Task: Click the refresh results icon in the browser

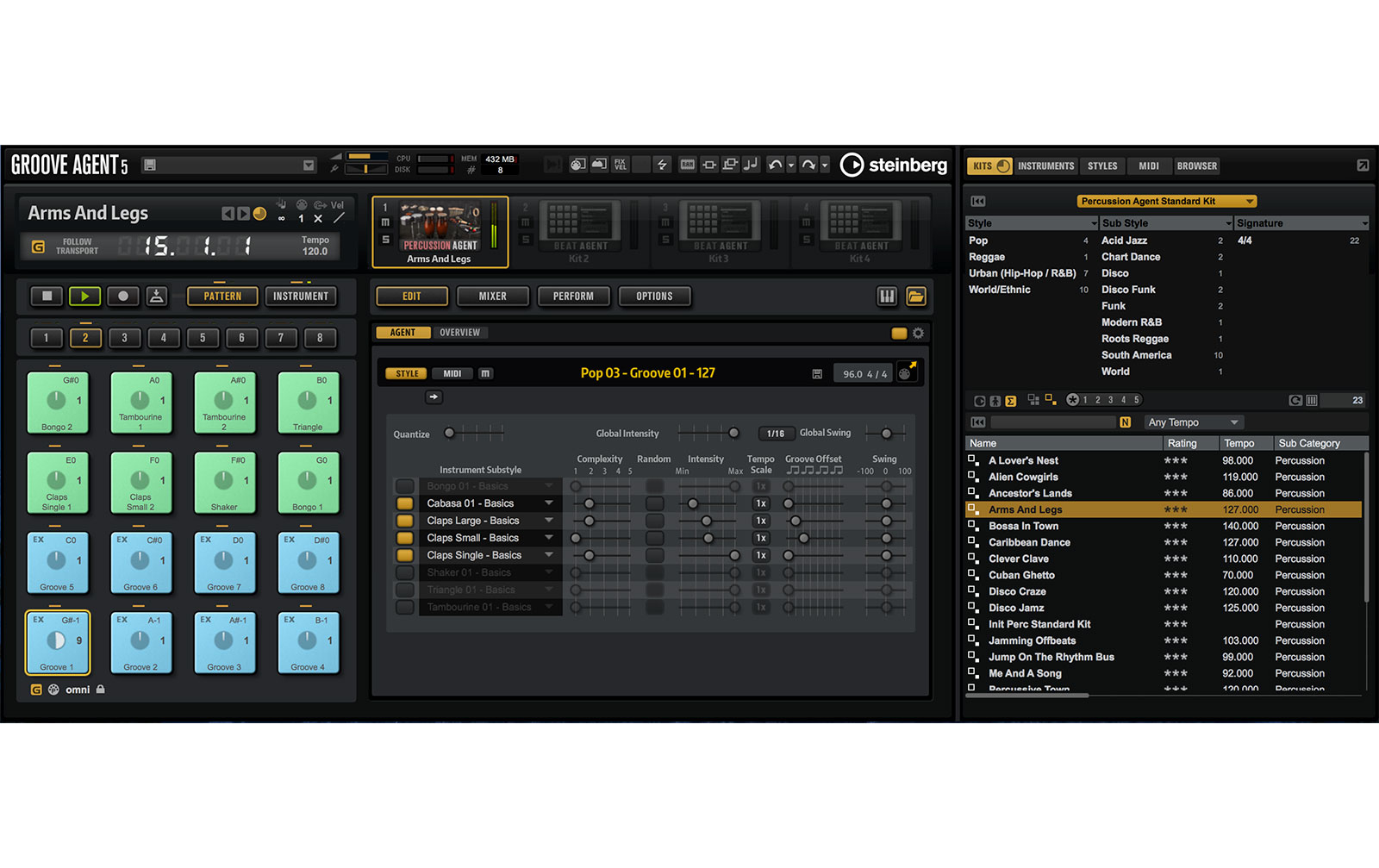Action: 1295,400
